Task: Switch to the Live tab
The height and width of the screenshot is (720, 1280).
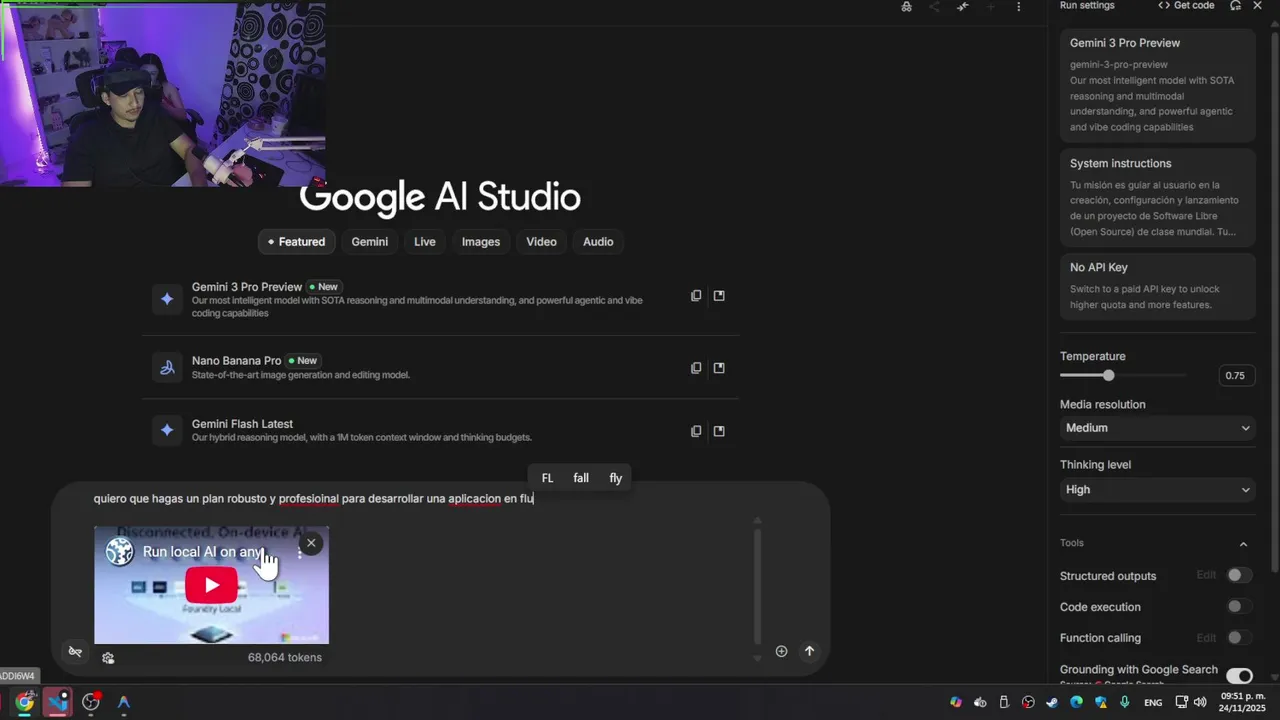Action: [x=425, y=242]
